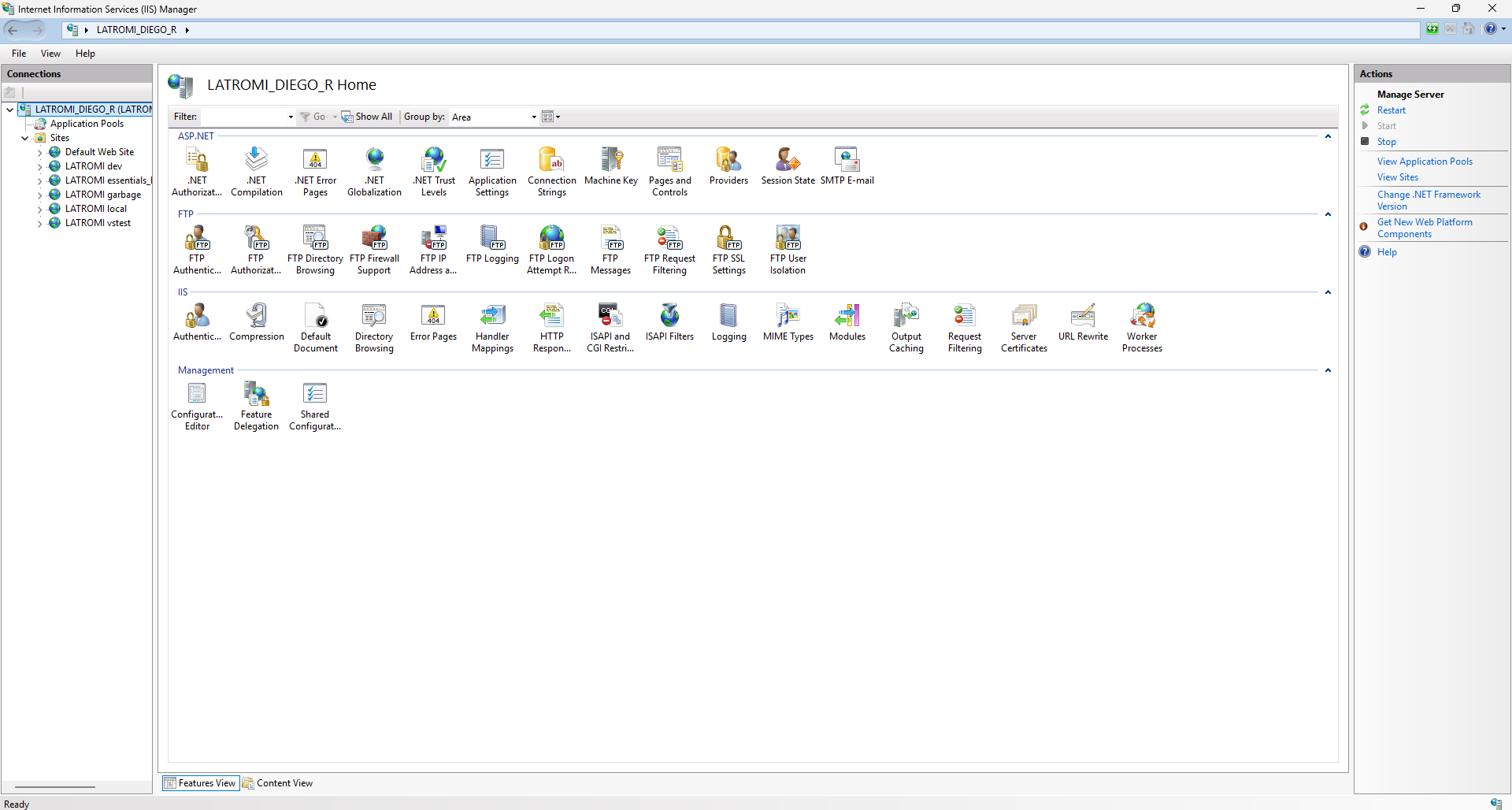Open the View menu
The width and height of the screenshot is (1512, 810).
click(50, 54)
